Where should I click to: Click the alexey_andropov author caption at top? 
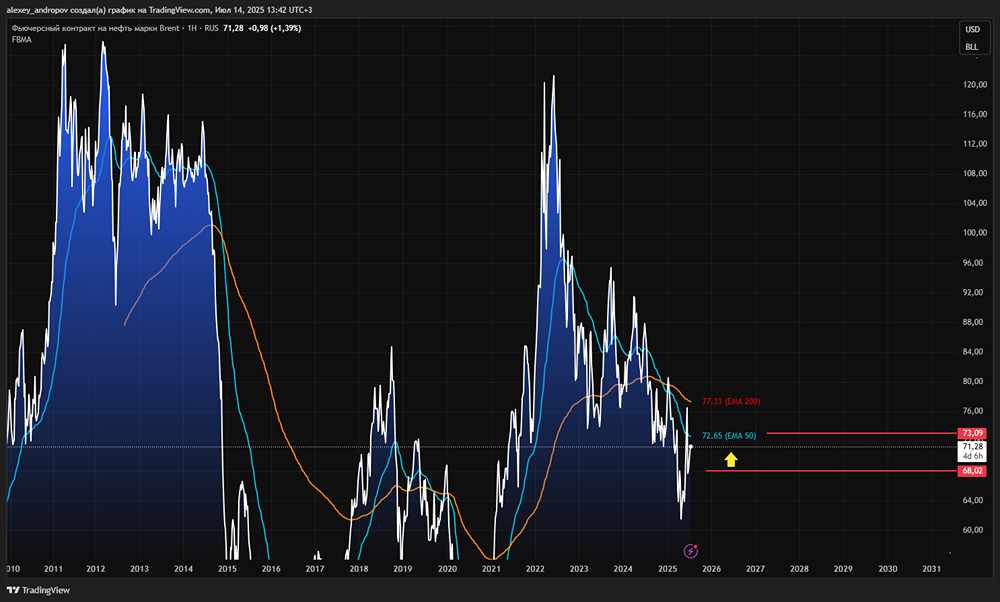(x=160, y=10)
